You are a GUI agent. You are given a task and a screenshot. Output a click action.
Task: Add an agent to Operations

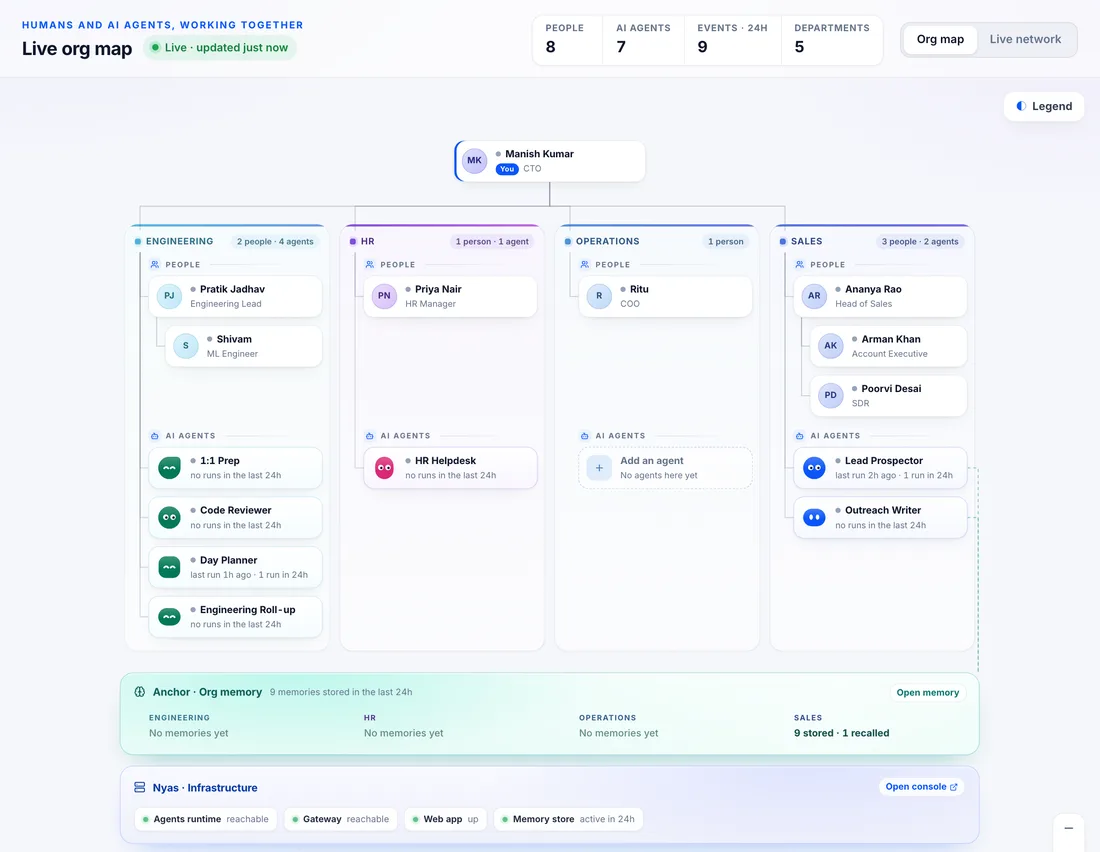(665, 467)
